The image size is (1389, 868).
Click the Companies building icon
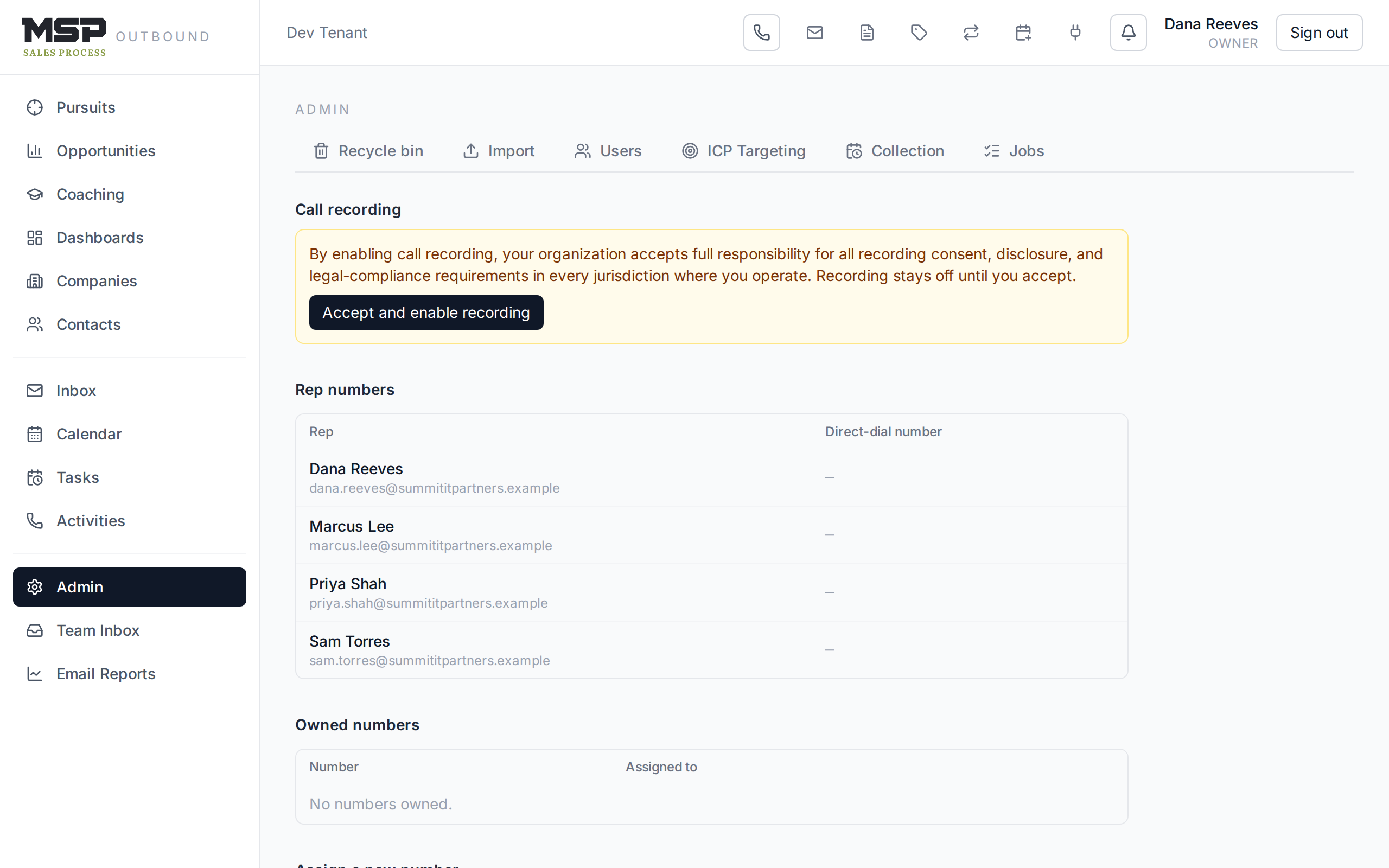click(x=35, y=282)
